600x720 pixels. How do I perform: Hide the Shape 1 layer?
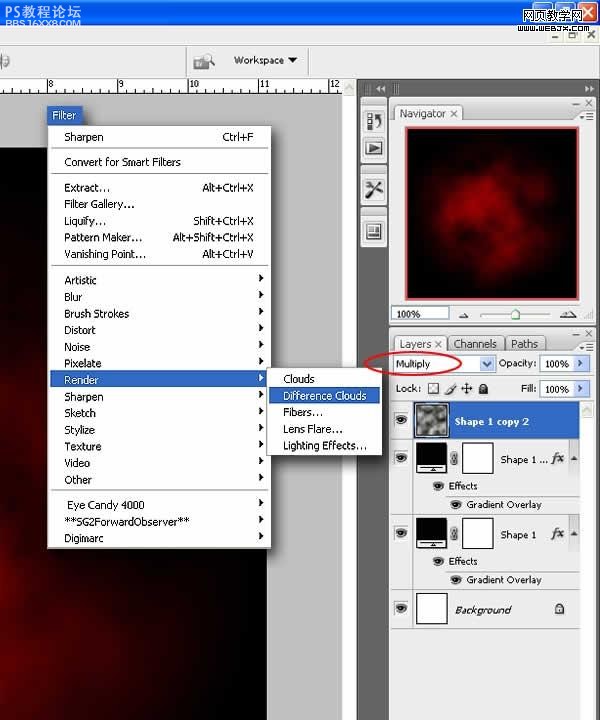coord(401,533)
